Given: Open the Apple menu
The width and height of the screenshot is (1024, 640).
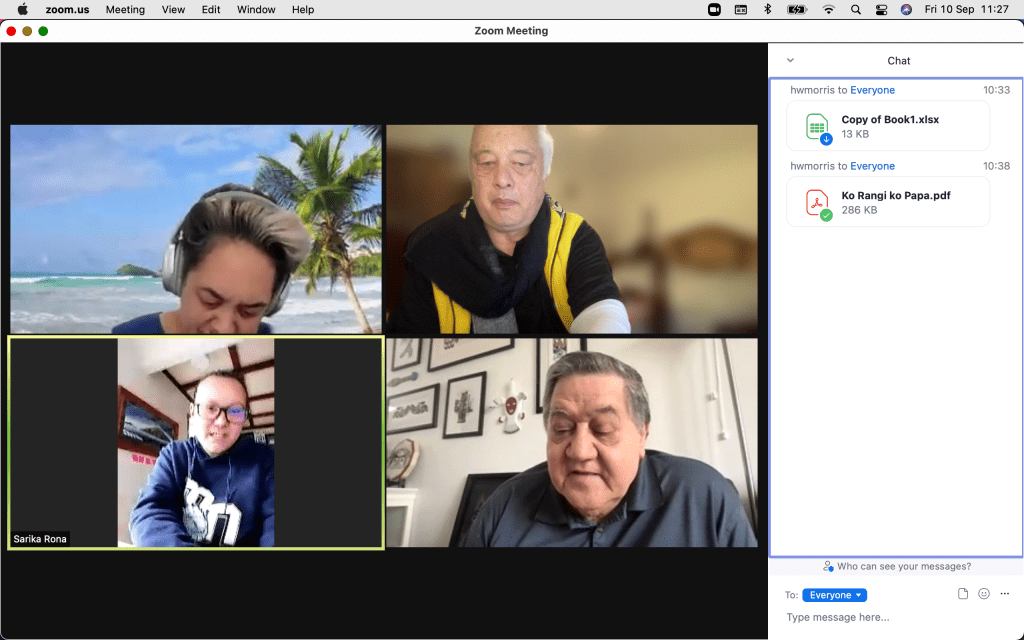Looking at the screenshot, I should [22, 9].
